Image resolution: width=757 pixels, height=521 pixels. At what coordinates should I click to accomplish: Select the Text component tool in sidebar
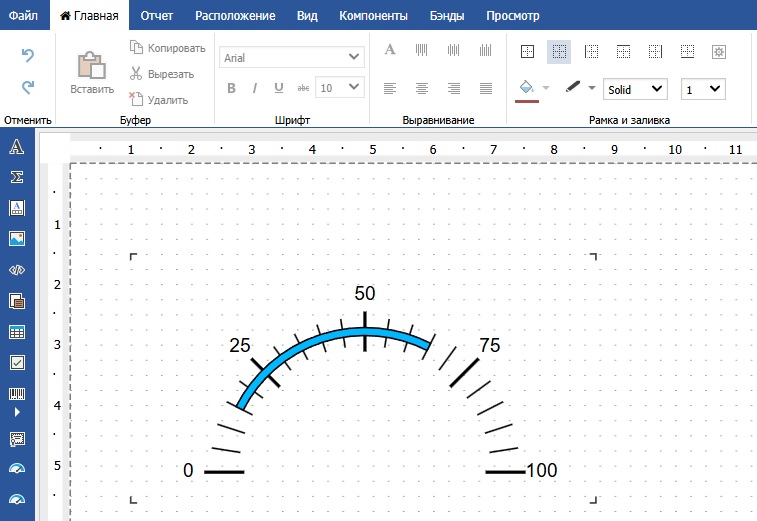16,148
